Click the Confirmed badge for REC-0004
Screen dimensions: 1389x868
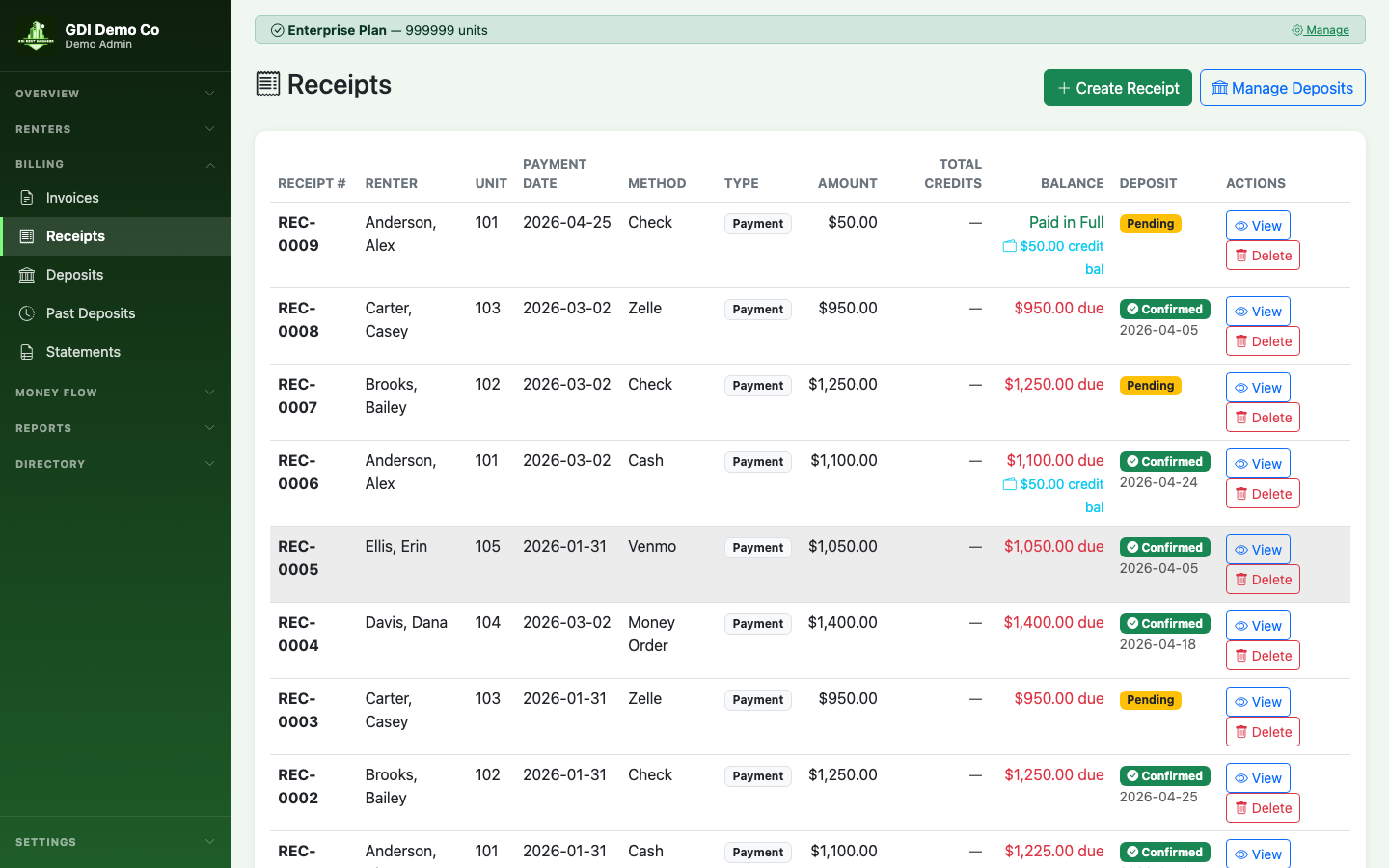[1164, 624]
